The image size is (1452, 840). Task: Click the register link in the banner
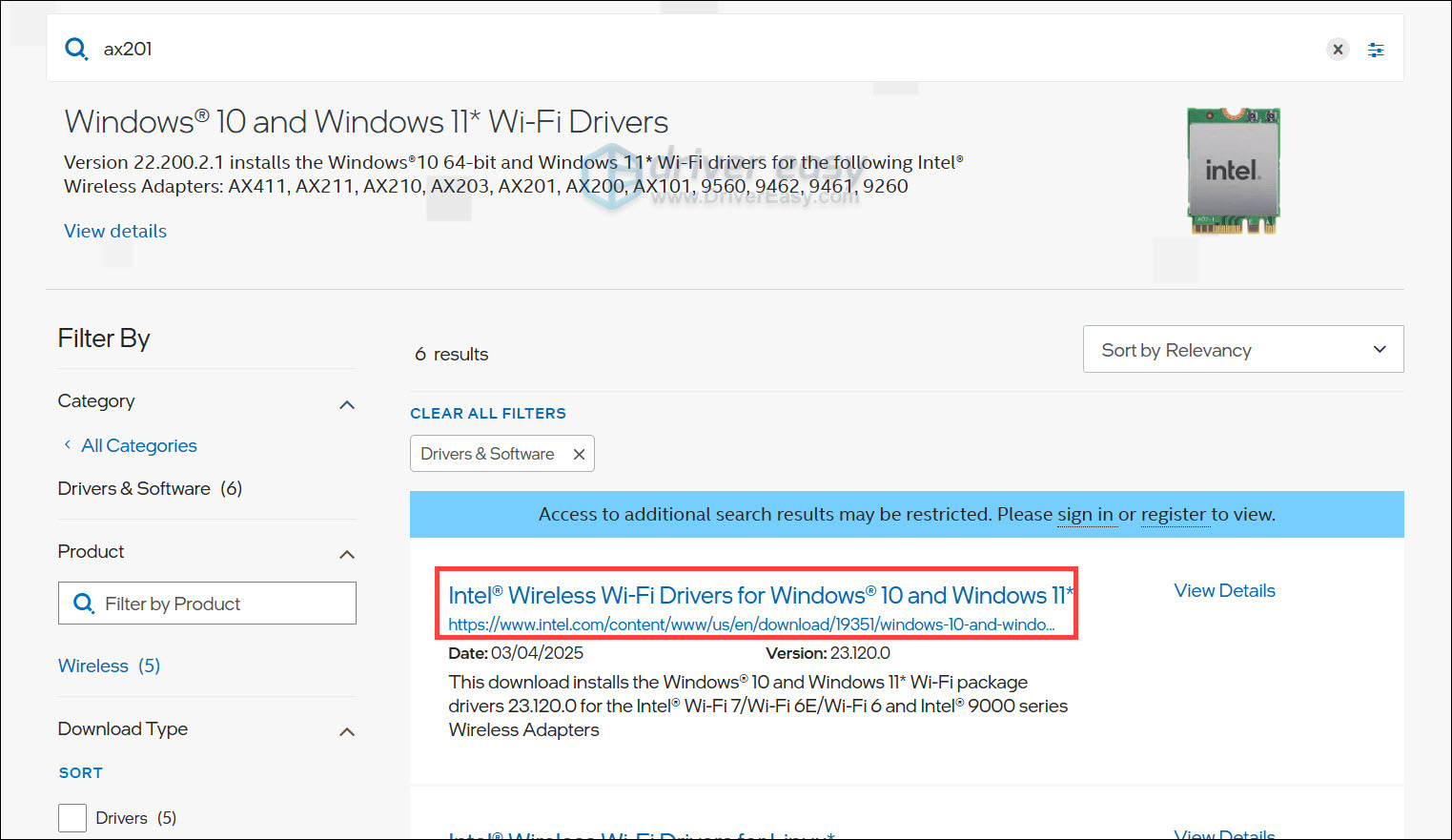click(x=1175, y=514)
